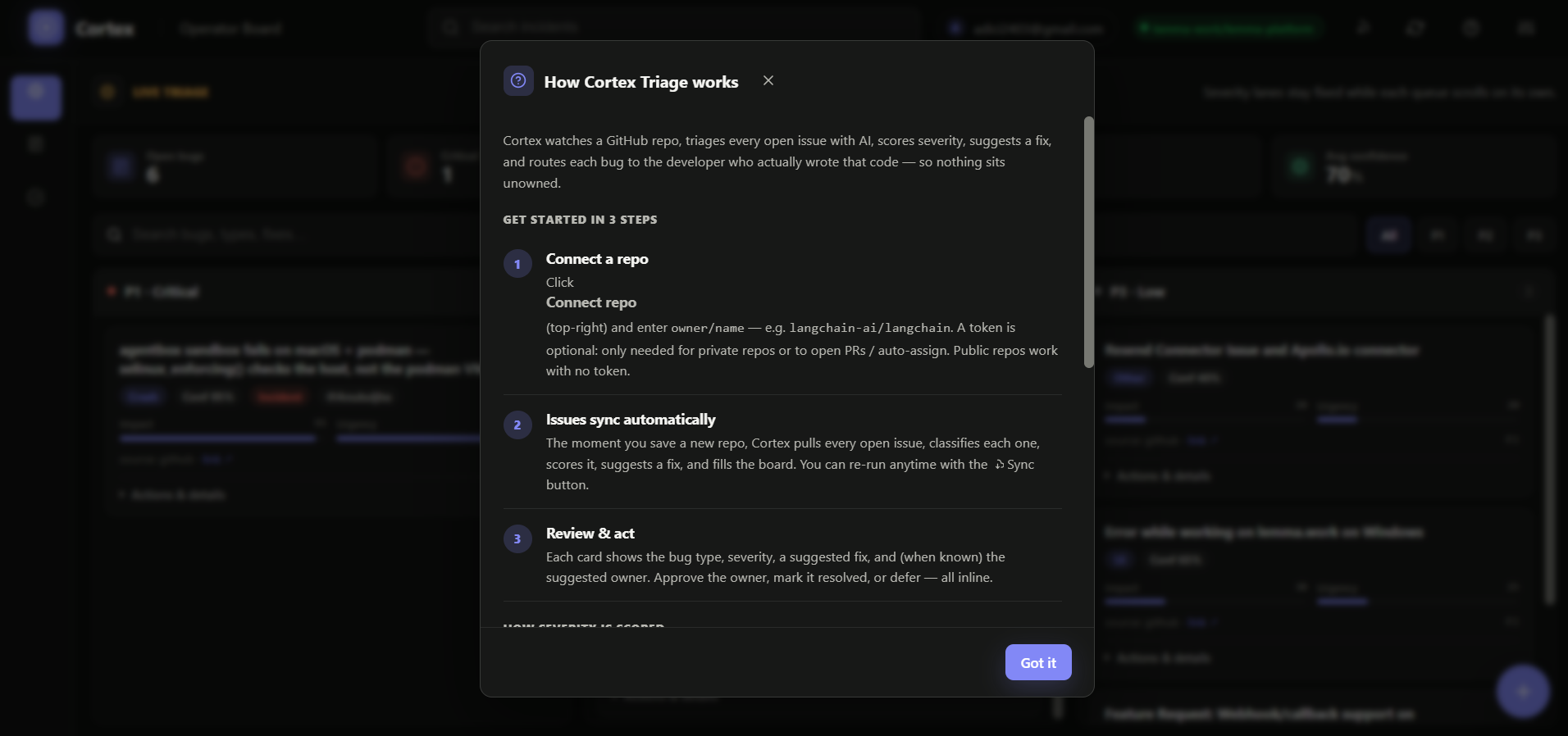This screenshot has width=1568, height=736.
Task: Select the P1 severity filter tab
Action: [x=1438, y=235]
